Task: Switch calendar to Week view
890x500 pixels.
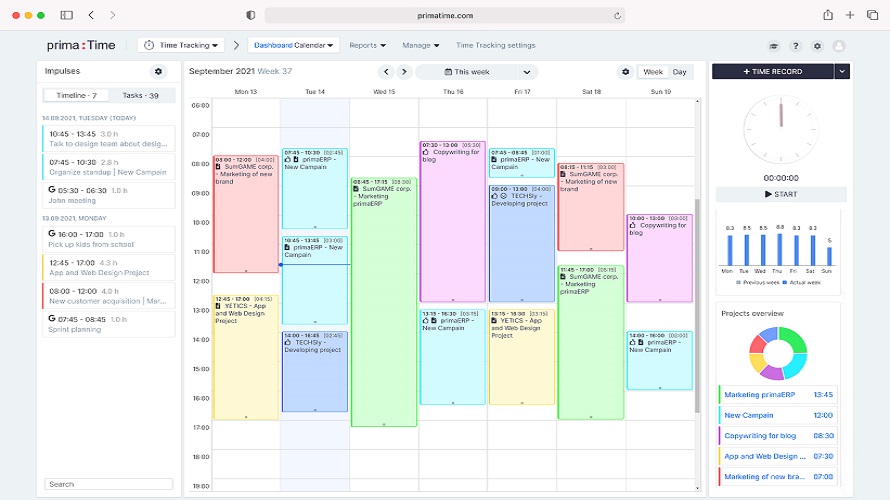Action: pos(653,72)
